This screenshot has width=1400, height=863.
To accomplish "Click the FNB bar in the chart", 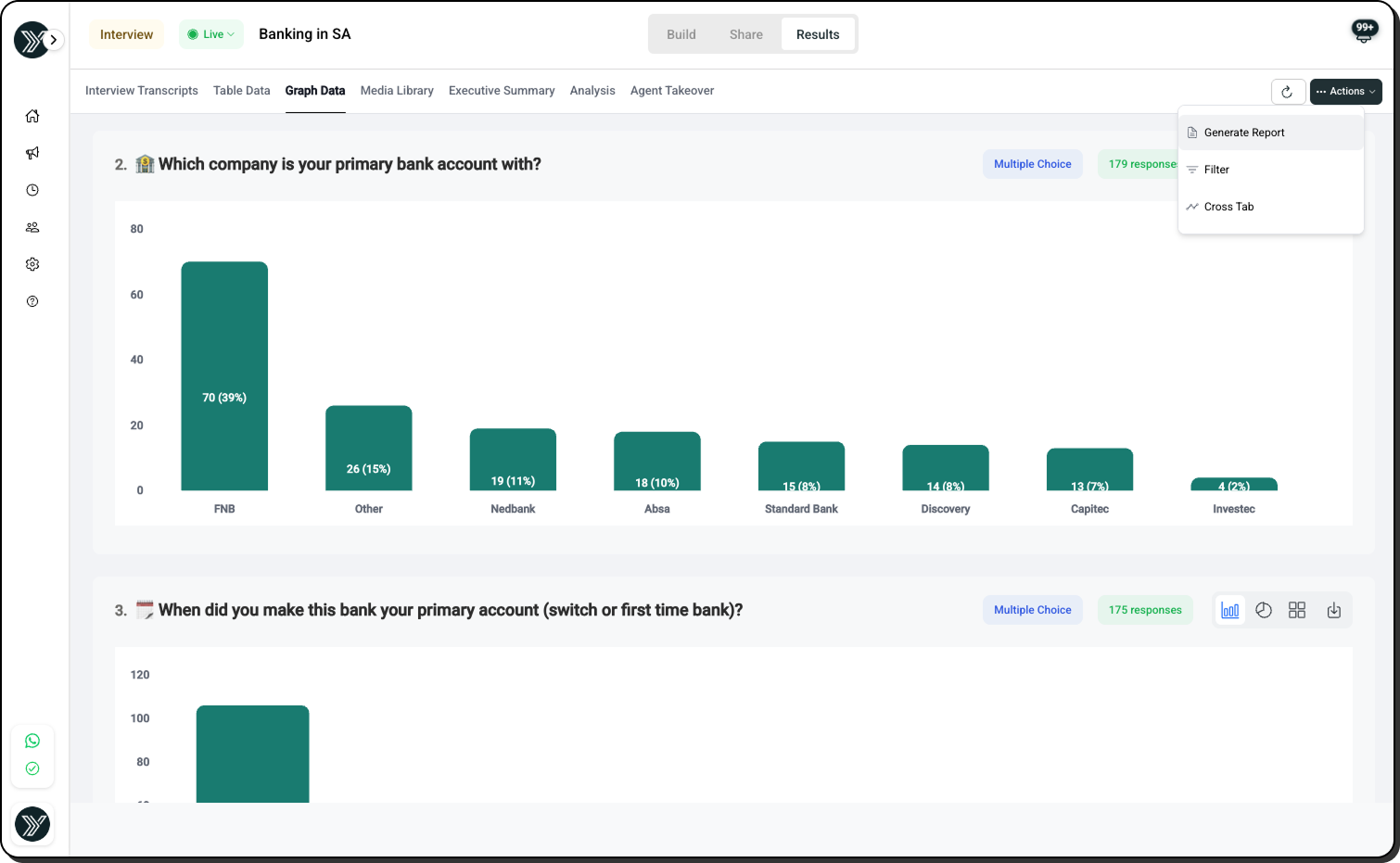I will click(224, 375).
